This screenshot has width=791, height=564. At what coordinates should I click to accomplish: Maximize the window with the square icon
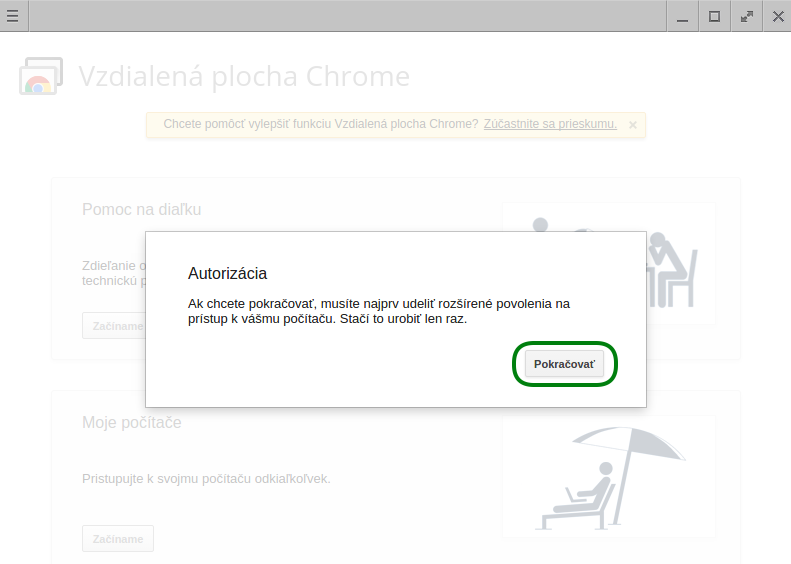[714, 16]
